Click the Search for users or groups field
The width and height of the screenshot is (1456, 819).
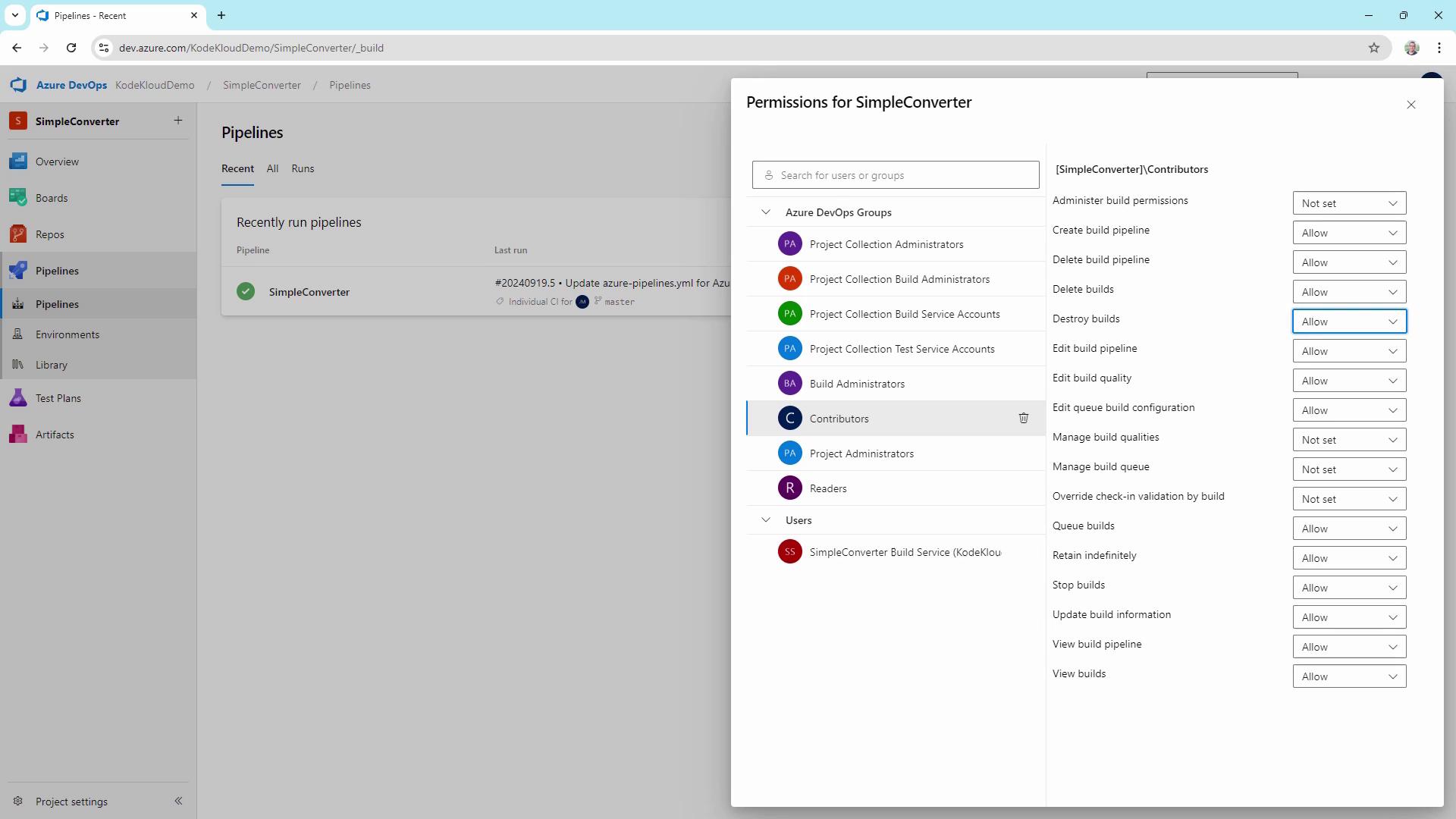896,175
